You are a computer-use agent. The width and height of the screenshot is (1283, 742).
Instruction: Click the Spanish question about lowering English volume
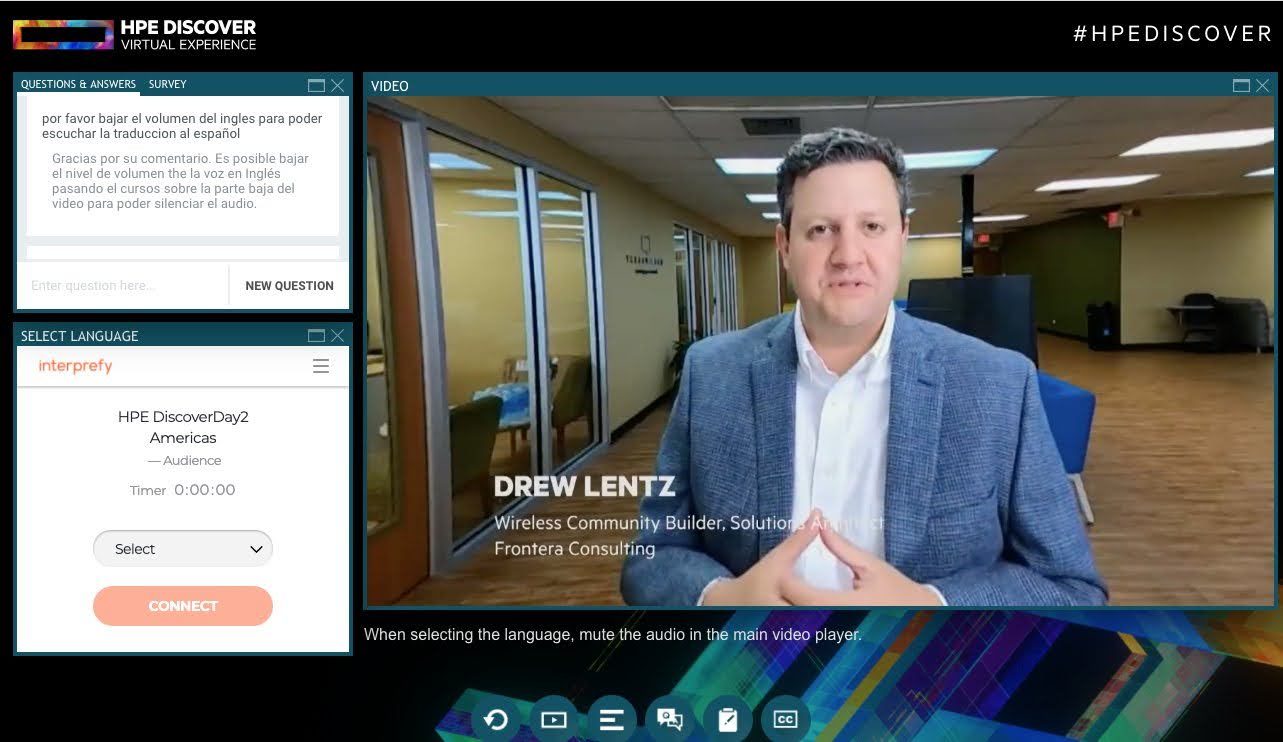click(182, 126)
